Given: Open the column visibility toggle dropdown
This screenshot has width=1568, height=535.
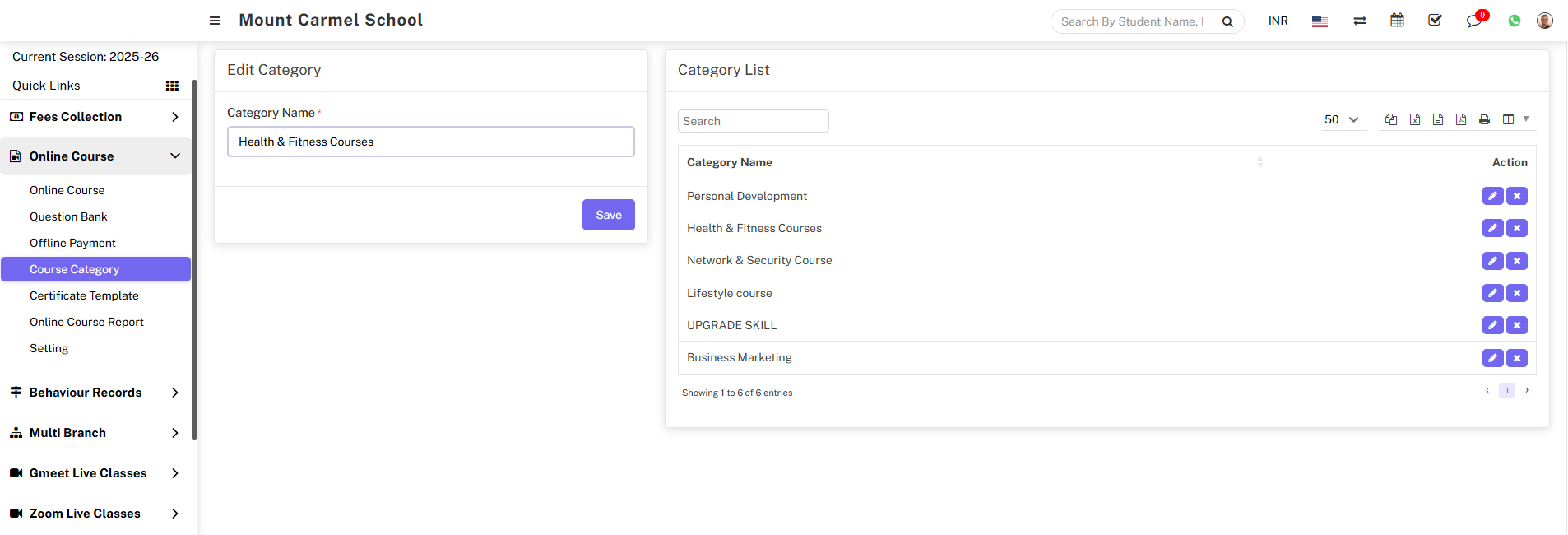Looking at the screenshot, I should click(1515, 119).
